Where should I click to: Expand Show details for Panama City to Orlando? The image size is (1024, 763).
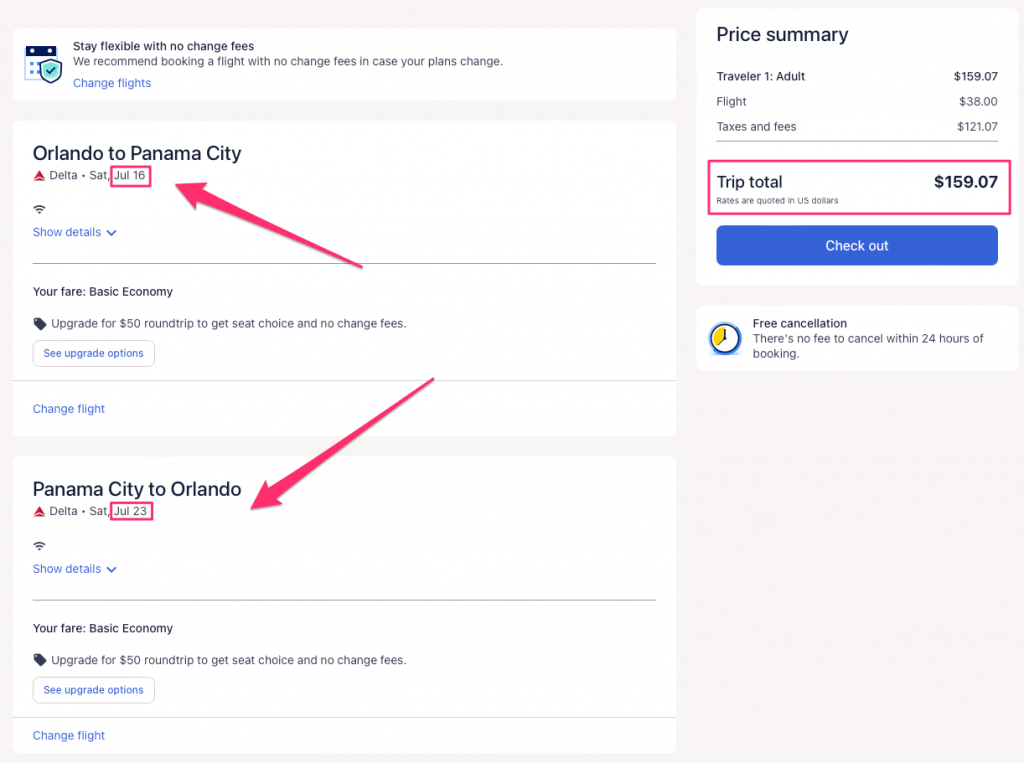(x=75, y=569)
